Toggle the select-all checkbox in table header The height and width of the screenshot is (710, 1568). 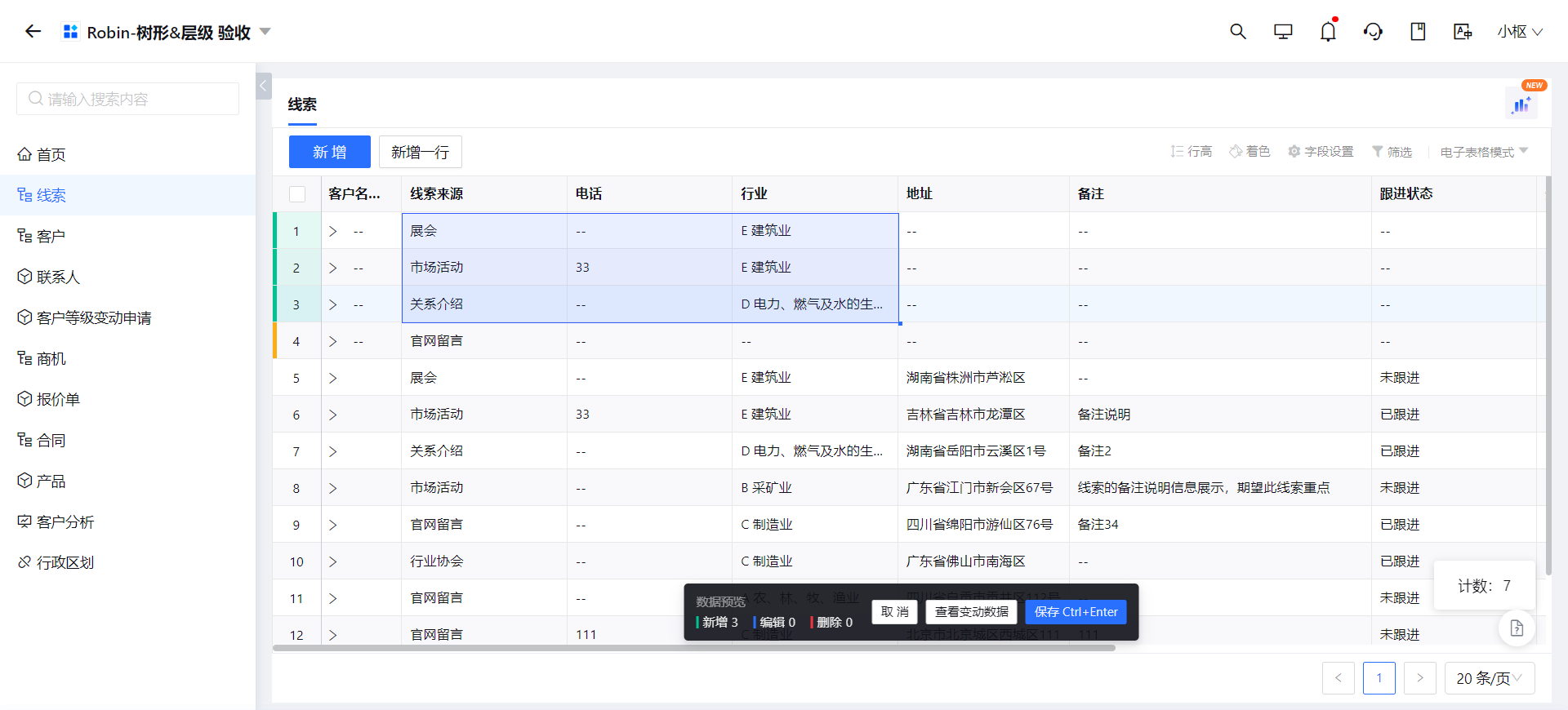297,194
